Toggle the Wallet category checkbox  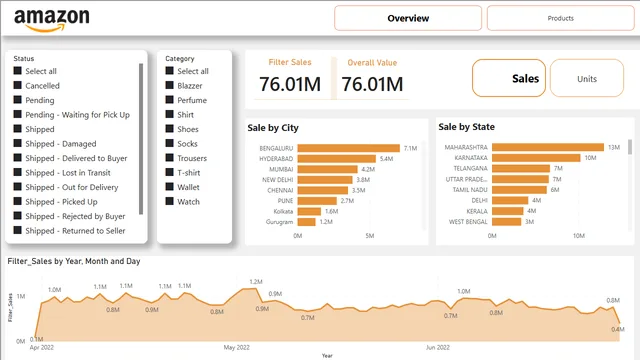169,187
